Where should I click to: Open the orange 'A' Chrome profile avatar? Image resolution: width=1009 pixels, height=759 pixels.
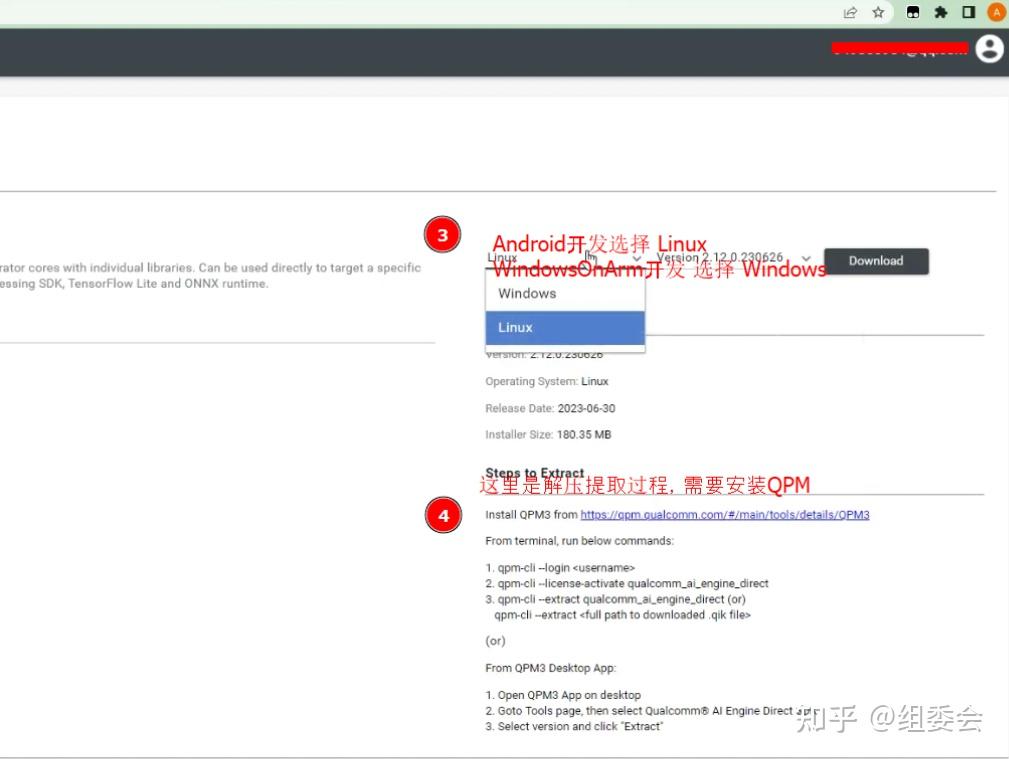995,12
